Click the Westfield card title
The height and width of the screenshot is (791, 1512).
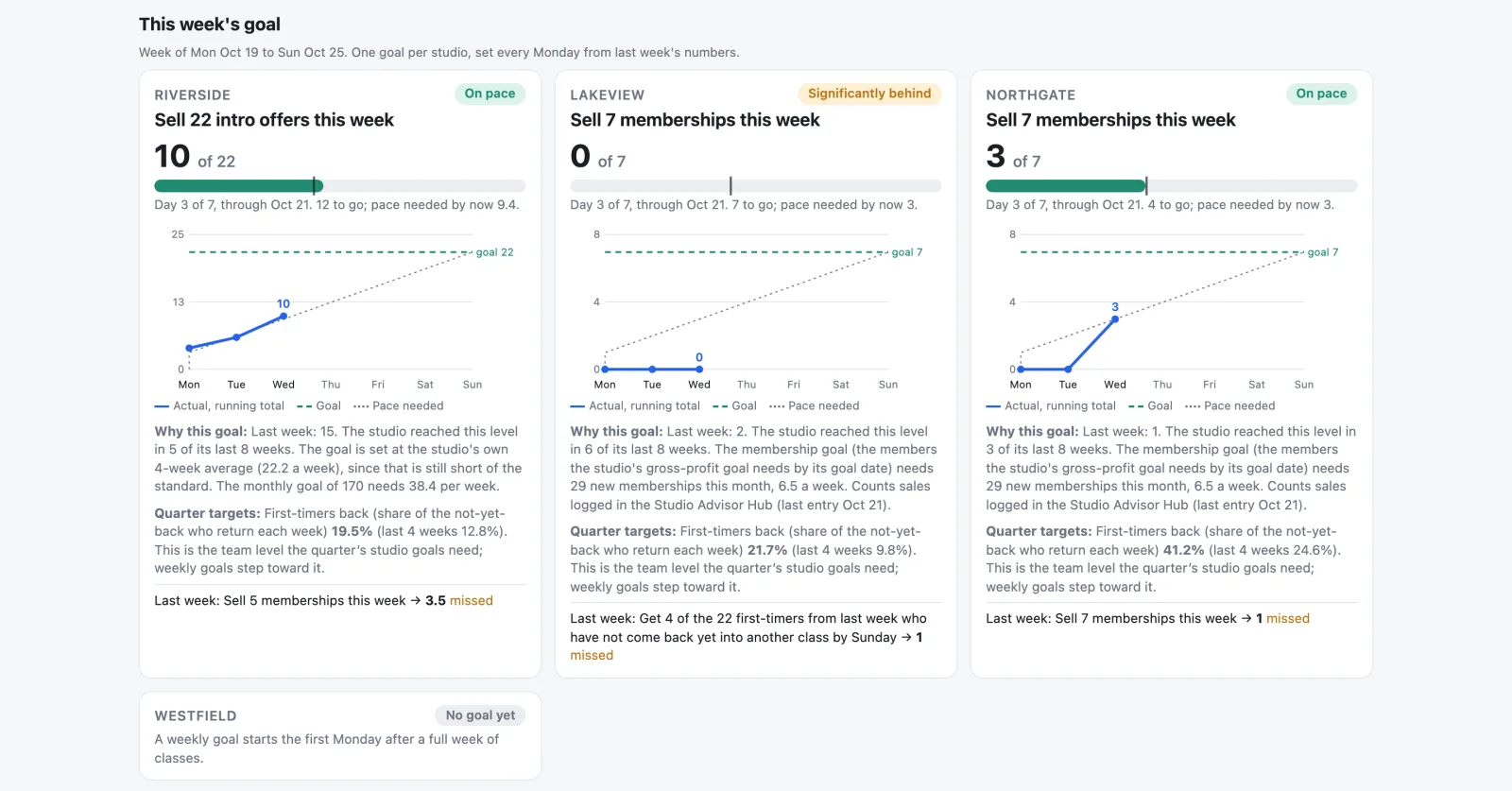click(x=196, y=716)
